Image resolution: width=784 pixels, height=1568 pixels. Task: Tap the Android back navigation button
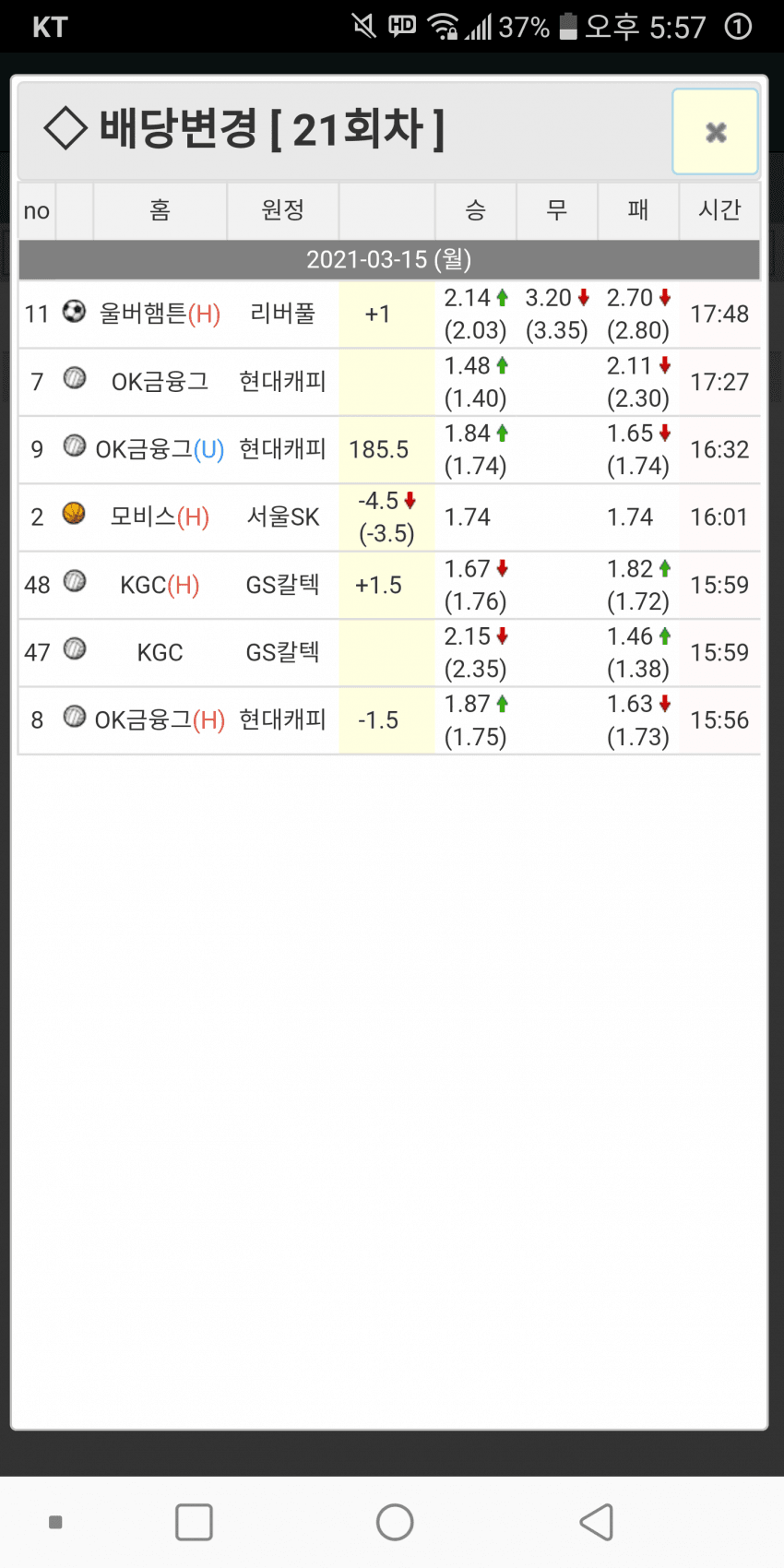(x=597, y=1522)
